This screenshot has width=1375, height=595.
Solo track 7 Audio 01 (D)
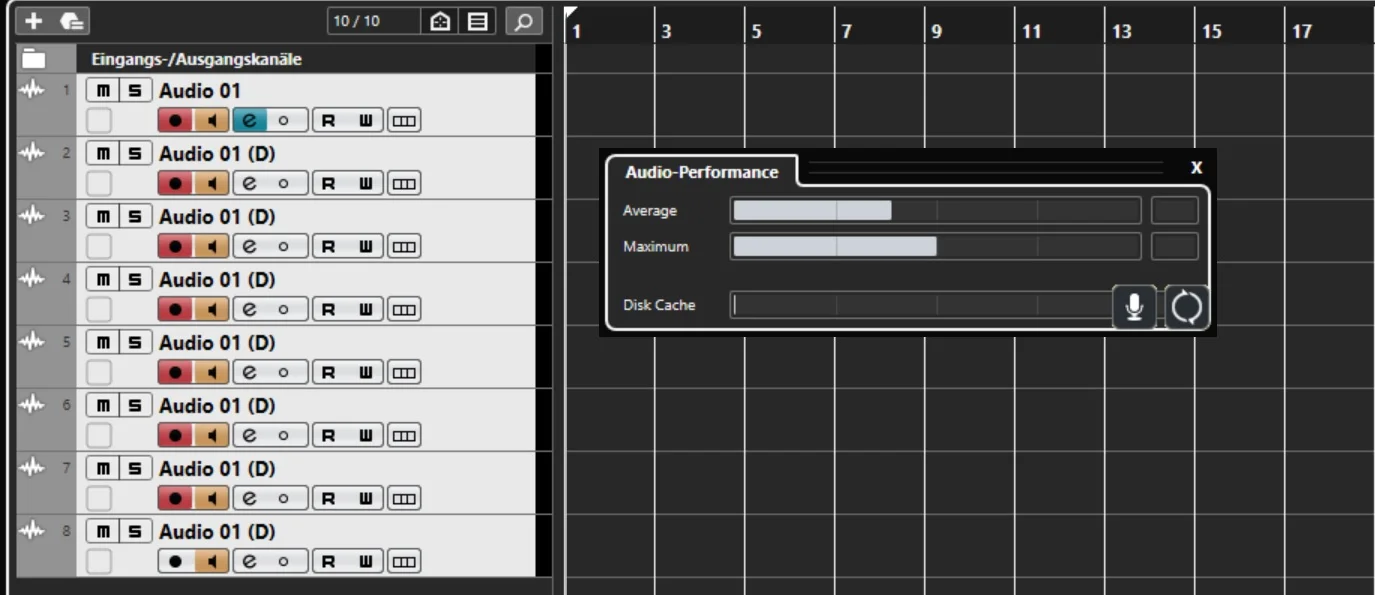click(136, 468)
